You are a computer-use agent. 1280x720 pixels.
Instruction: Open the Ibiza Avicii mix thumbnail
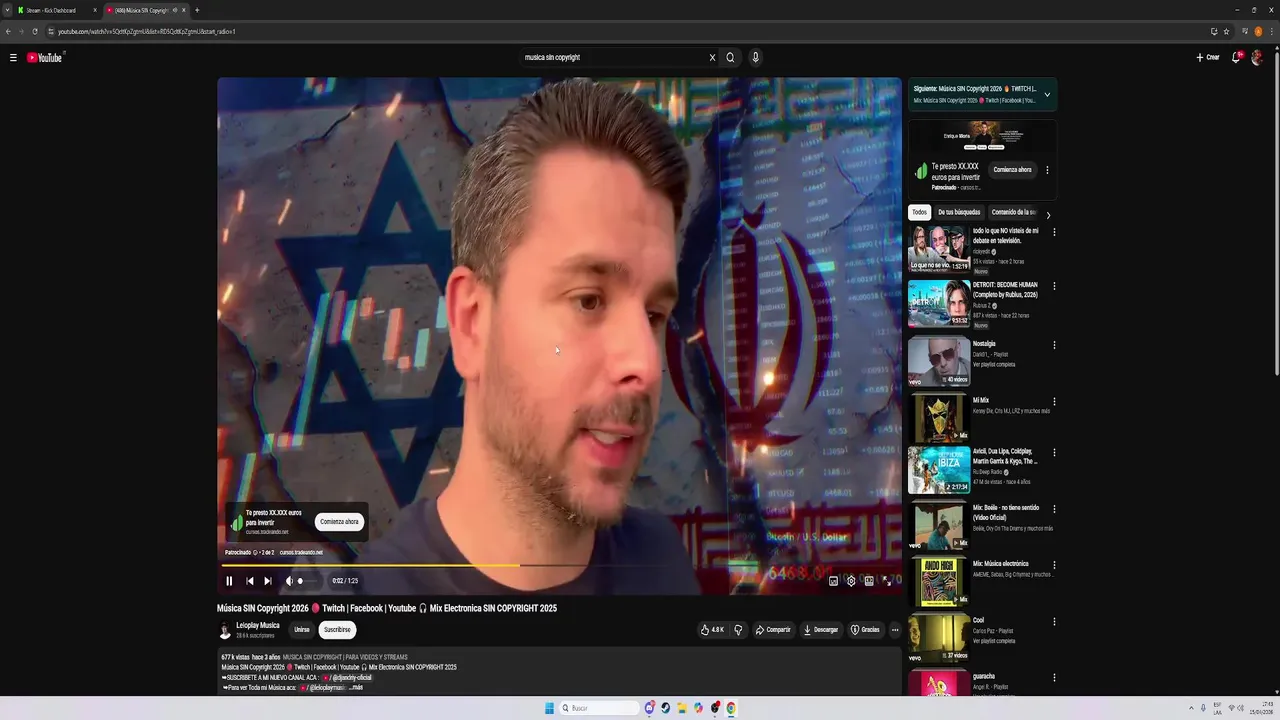tap(939, 470)
